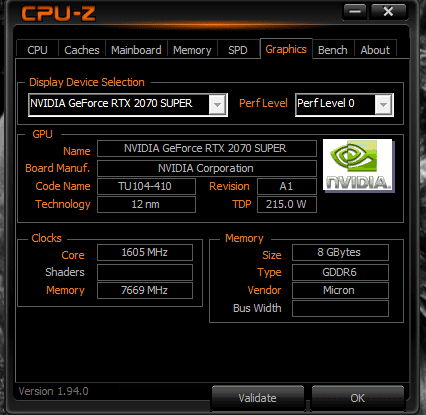
Task: Open the Memory tab
Action: (192, 50)
